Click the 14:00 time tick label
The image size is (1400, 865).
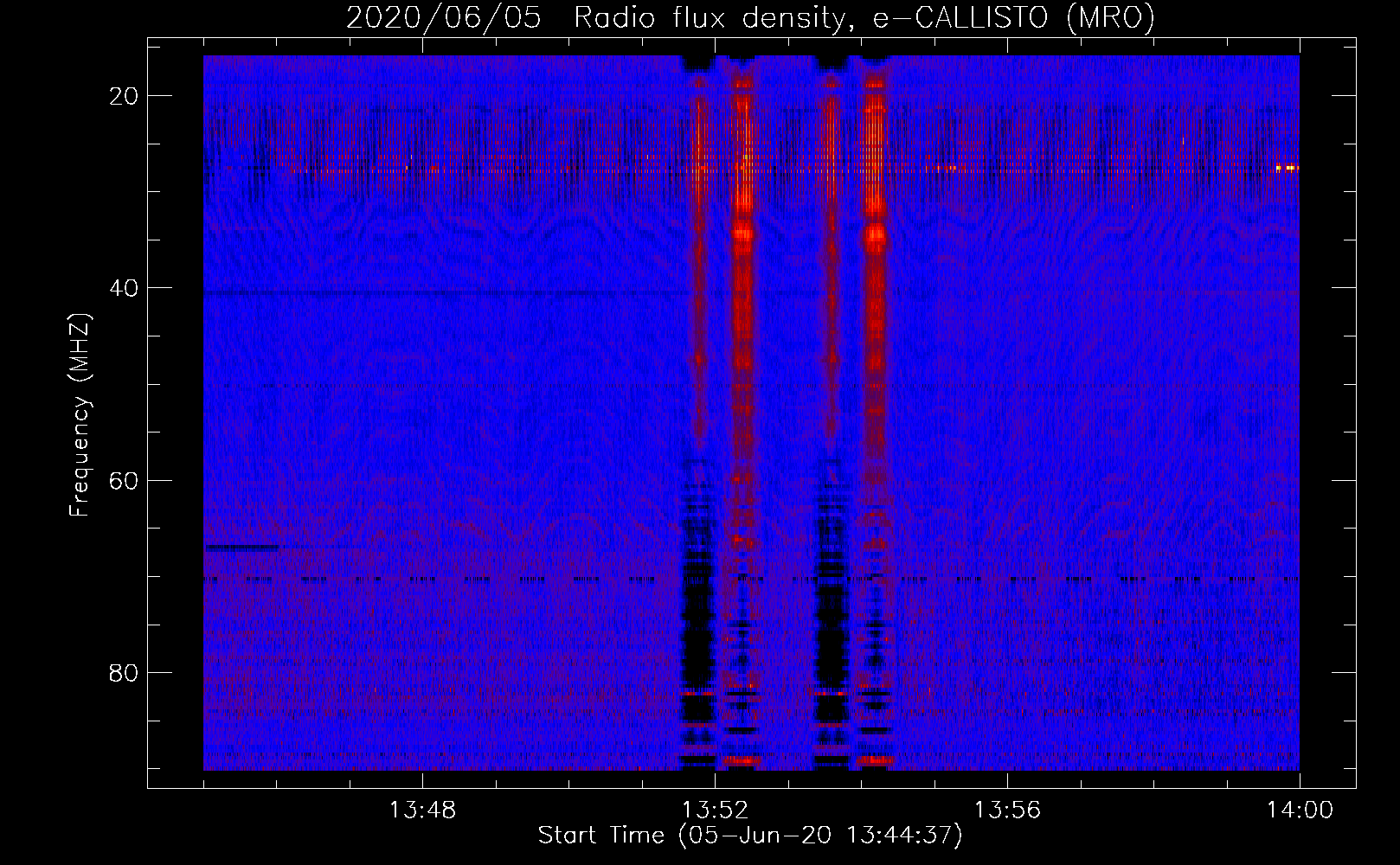point(1300,811)
